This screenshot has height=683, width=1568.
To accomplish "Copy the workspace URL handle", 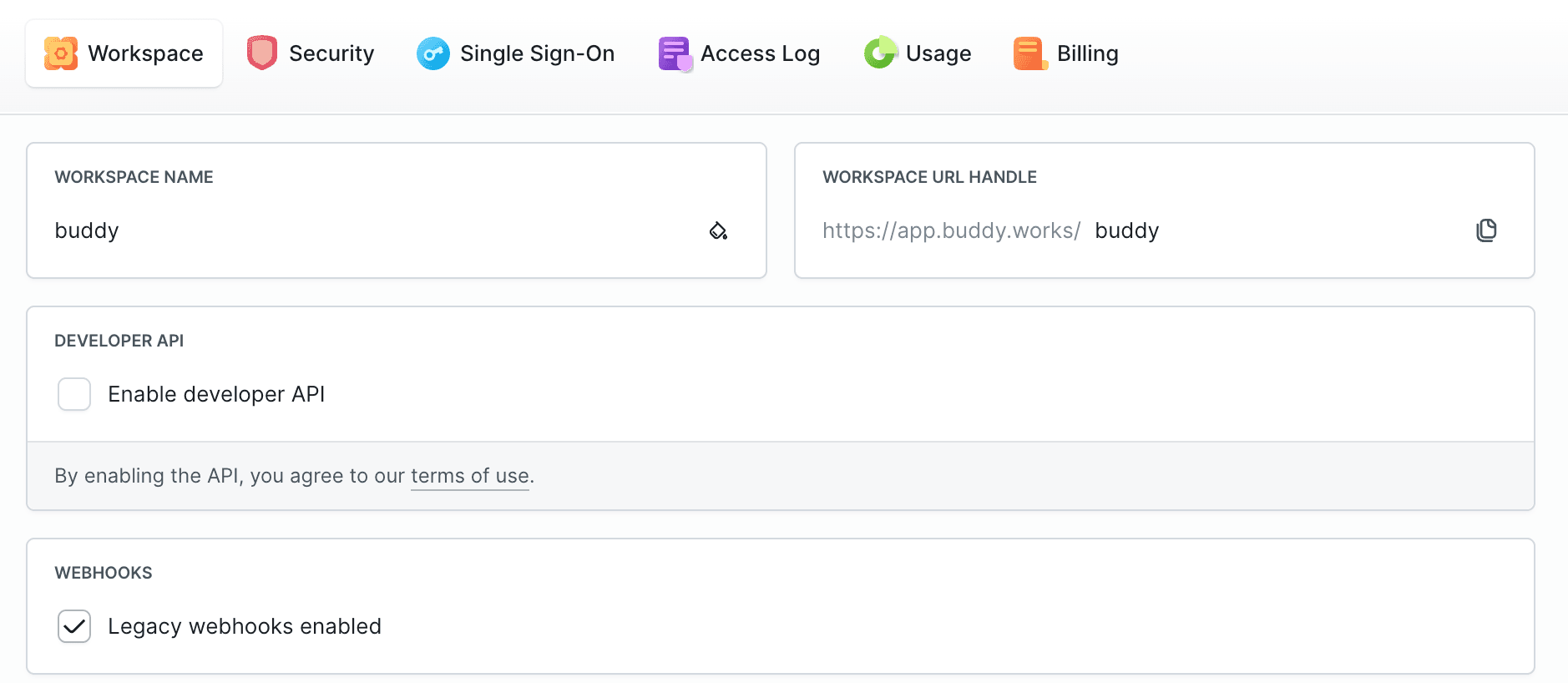I will 1486,230.
